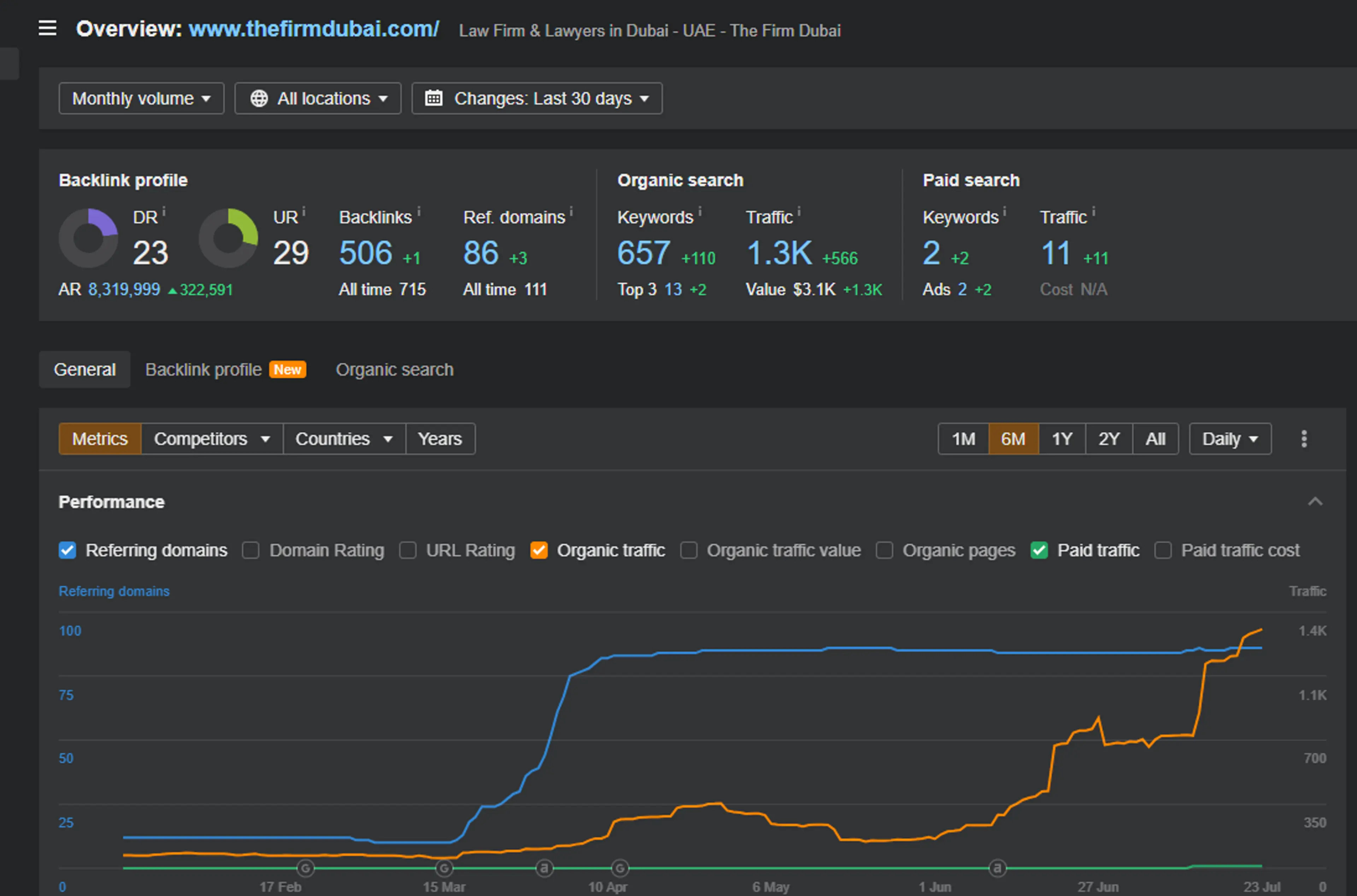
Task: Click the Backlinks info icon
Action: coord(419,212)
